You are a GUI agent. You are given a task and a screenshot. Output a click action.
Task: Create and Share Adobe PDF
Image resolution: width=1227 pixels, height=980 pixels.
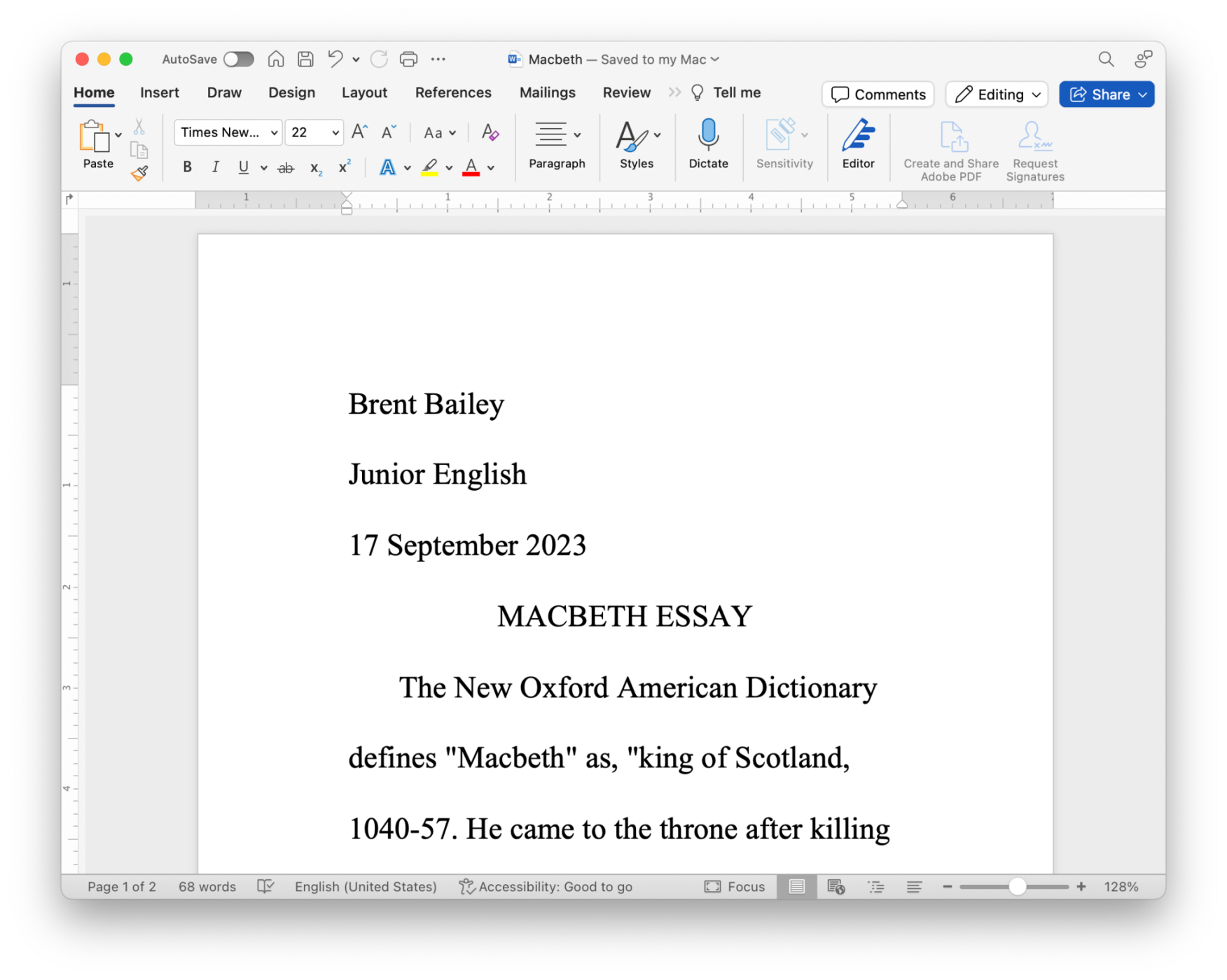pyautogui.click(x=950, y=147)
